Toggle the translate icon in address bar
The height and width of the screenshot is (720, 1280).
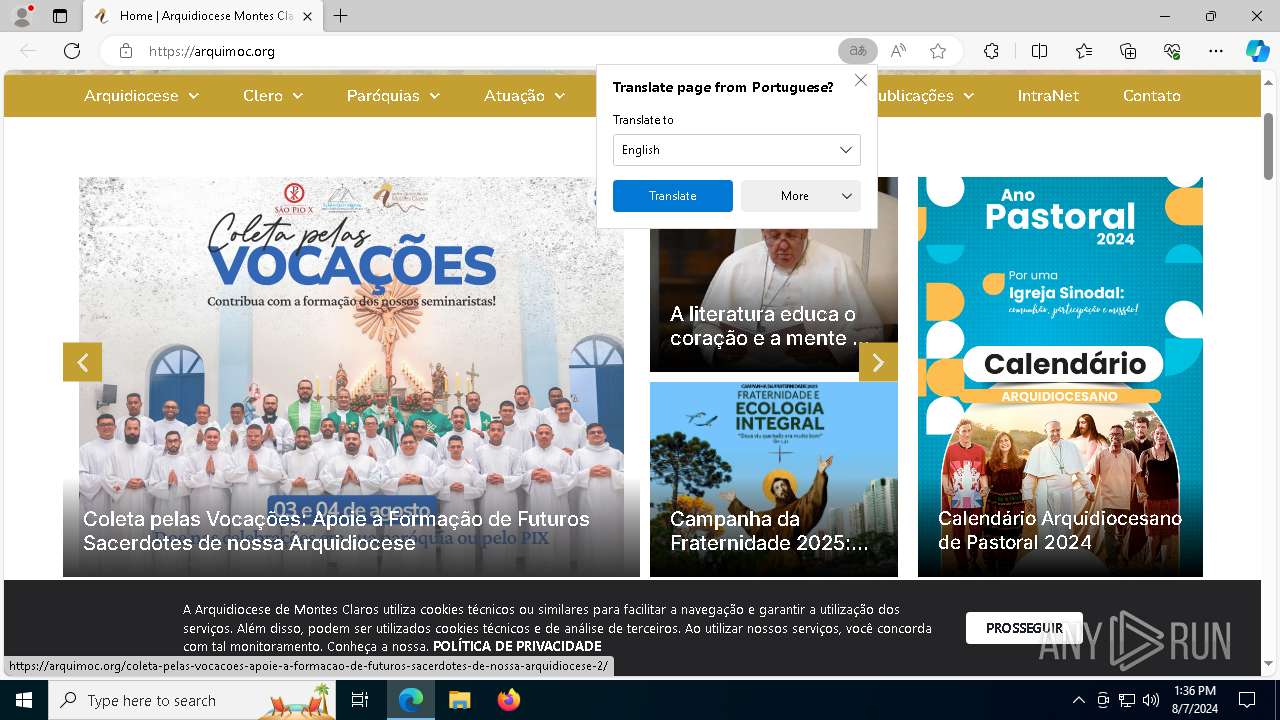pyautogui.click(x=858, y=51)
